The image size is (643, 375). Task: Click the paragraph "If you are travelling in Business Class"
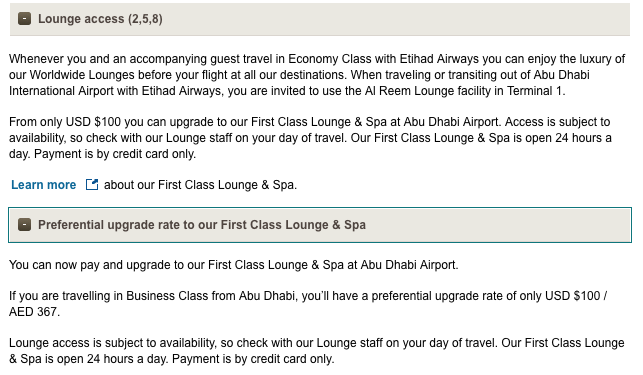[308, 304]
